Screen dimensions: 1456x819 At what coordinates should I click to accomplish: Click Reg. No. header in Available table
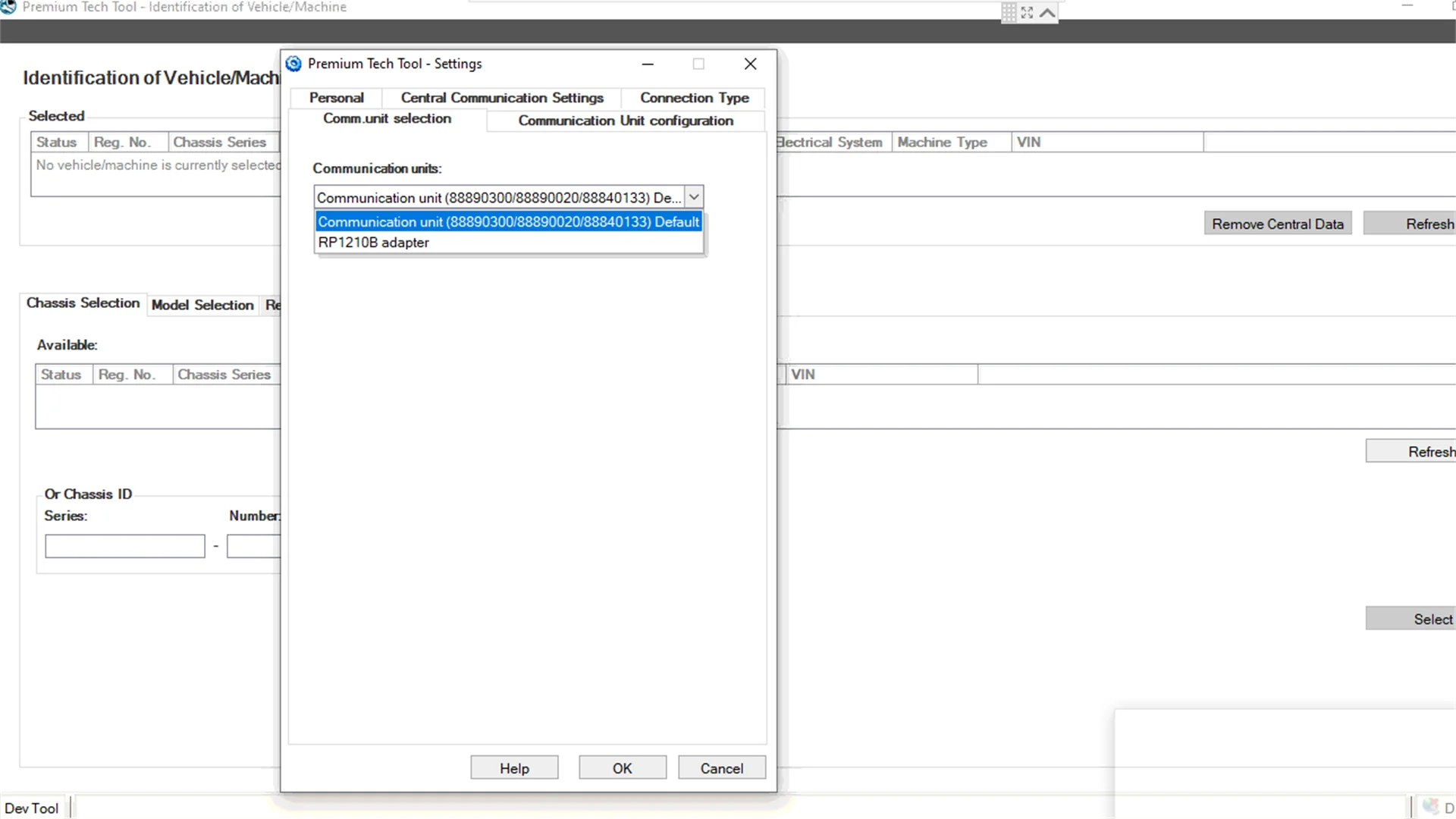tap(132, 375)
